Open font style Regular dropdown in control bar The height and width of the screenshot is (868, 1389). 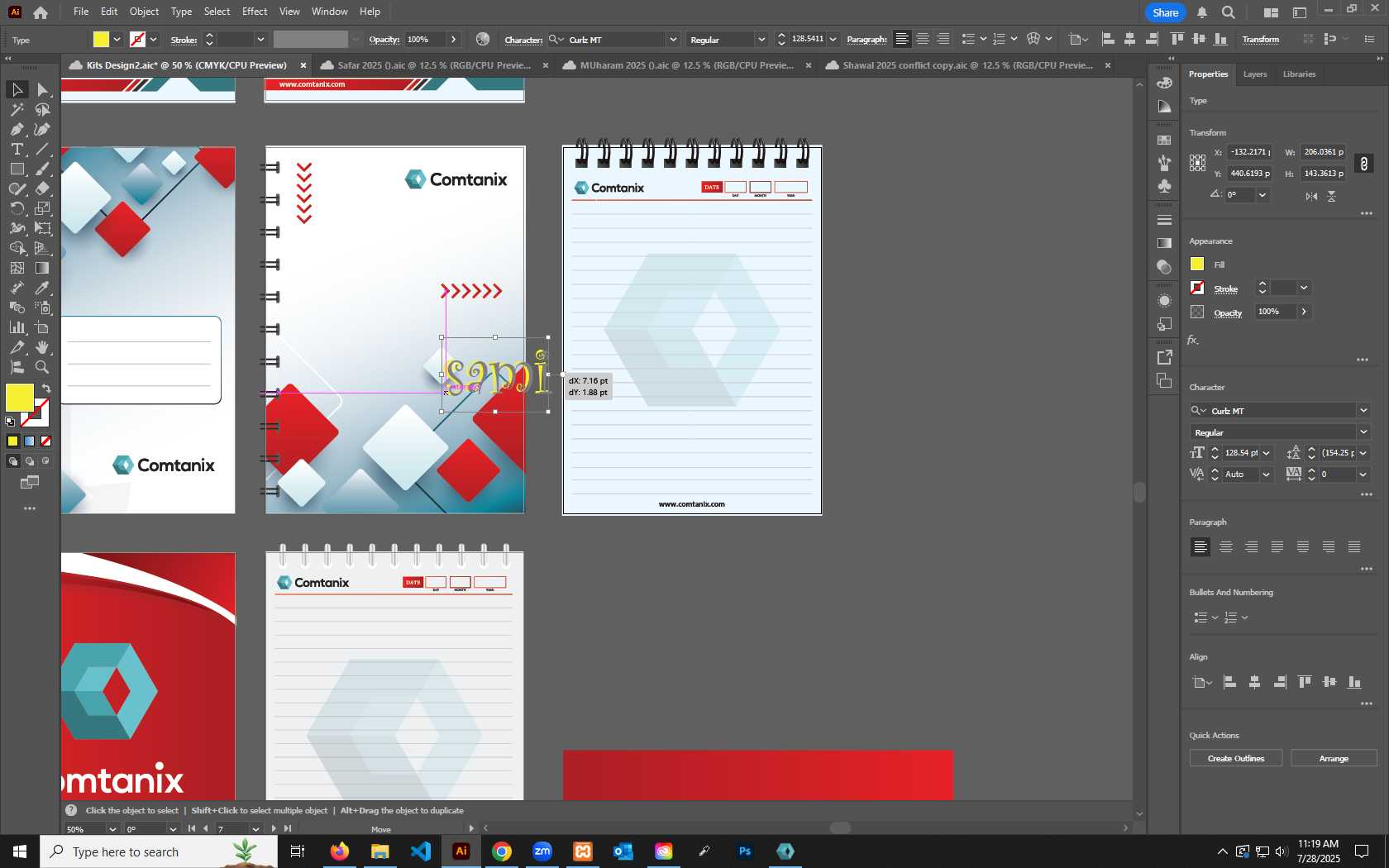tap(761, 40)
